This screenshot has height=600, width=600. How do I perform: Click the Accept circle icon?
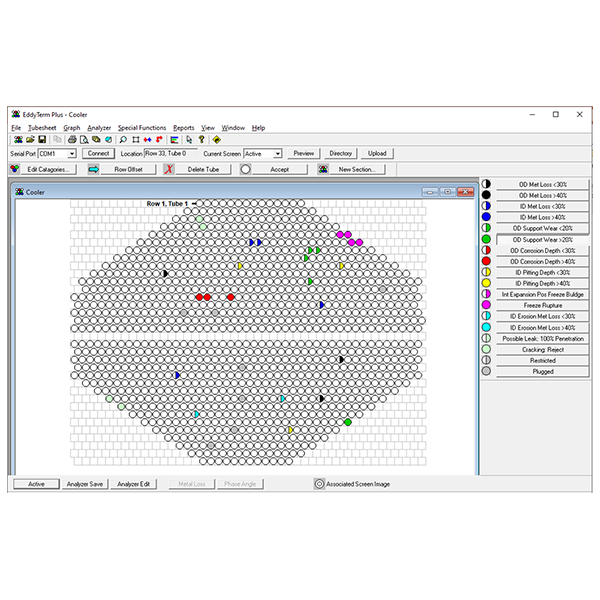246,169
